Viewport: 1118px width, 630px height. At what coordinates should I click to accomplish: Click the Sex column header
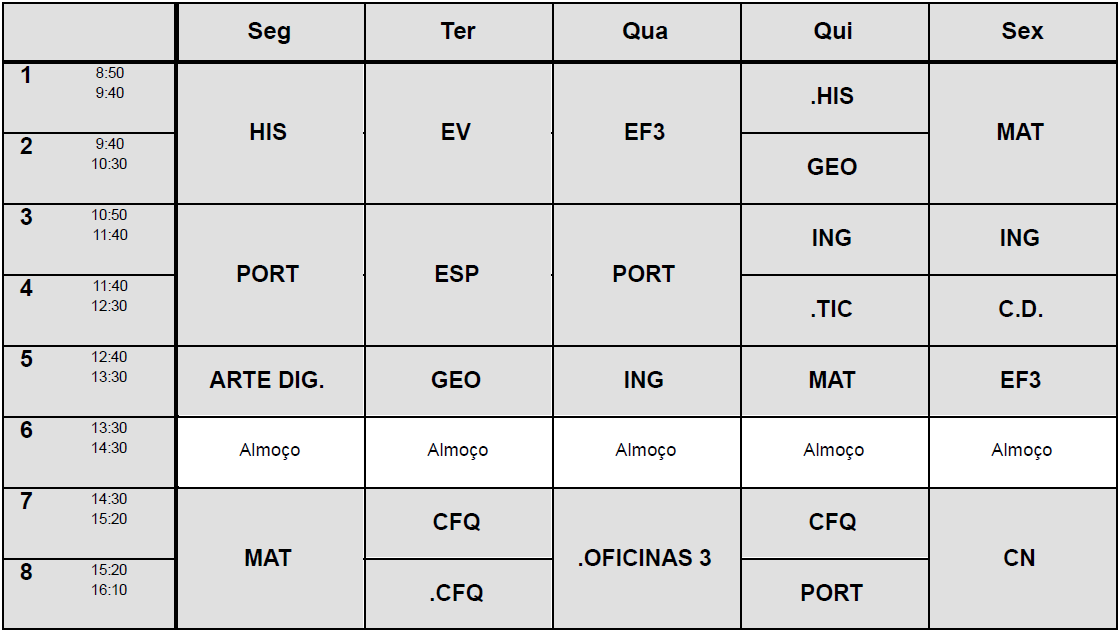1022,32
